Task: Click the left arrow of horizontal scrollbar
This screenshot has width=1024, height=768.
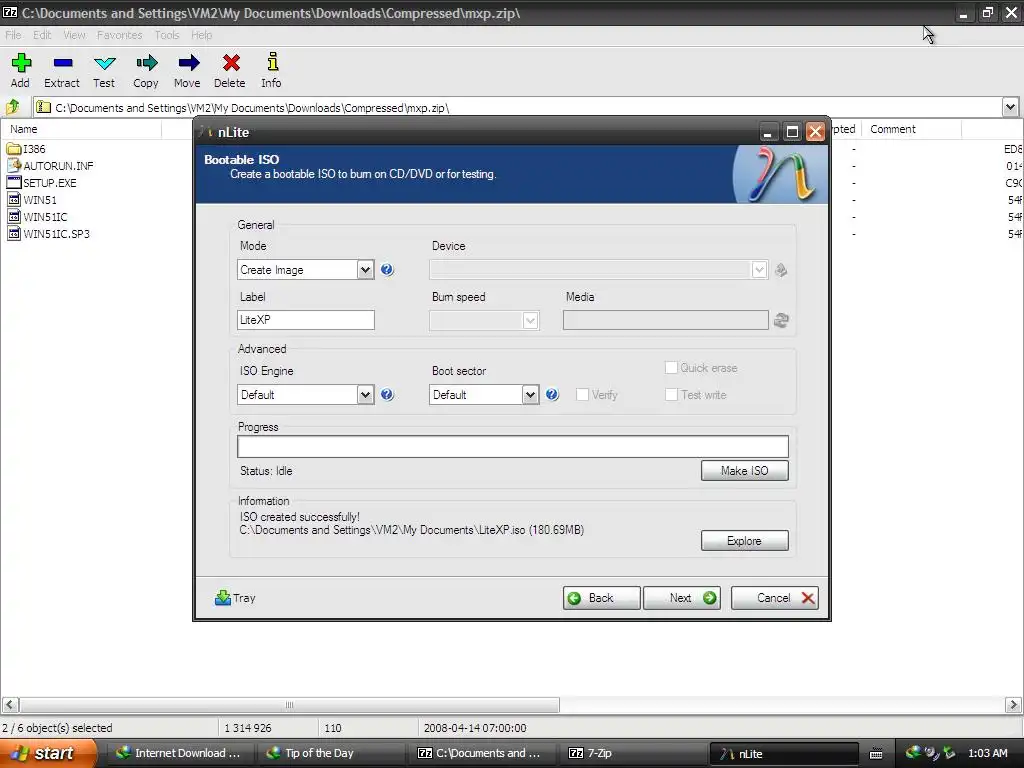Action: point(10,705)
